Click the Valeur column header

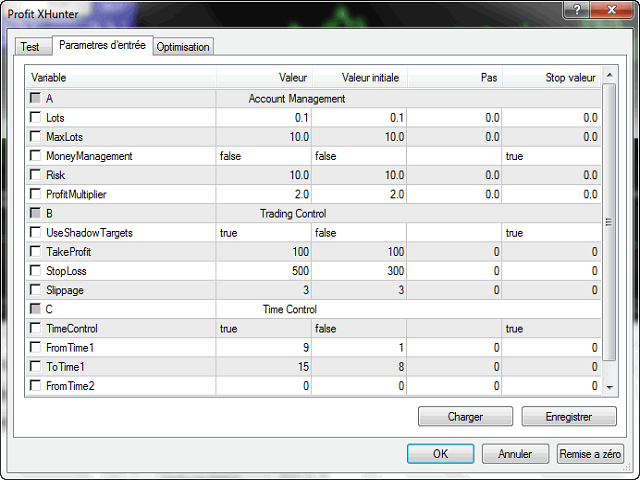(264, 78)
